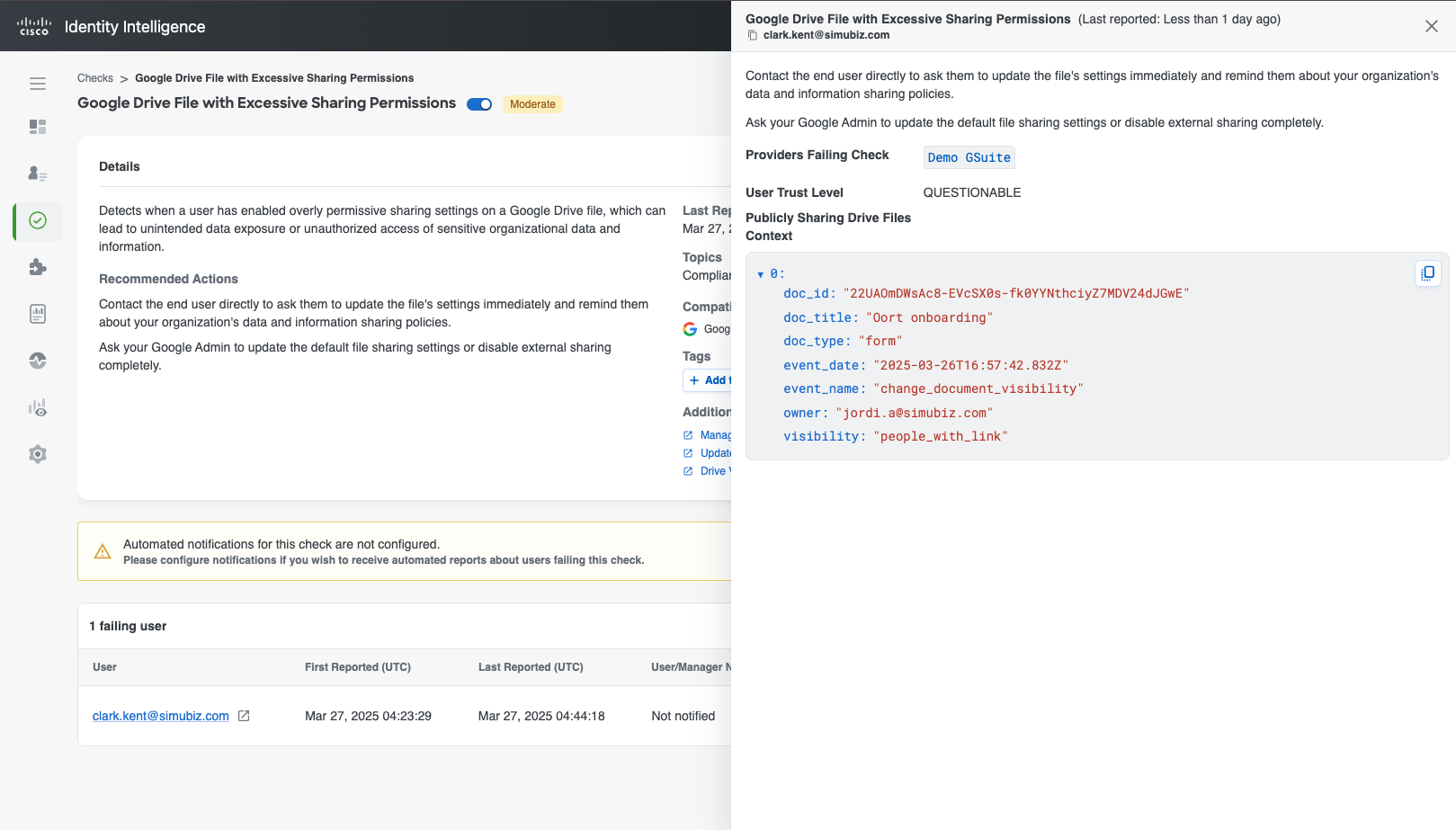Select the Checks checkmark sidebar icon
1456x830 pixels.
pos(38,220)
